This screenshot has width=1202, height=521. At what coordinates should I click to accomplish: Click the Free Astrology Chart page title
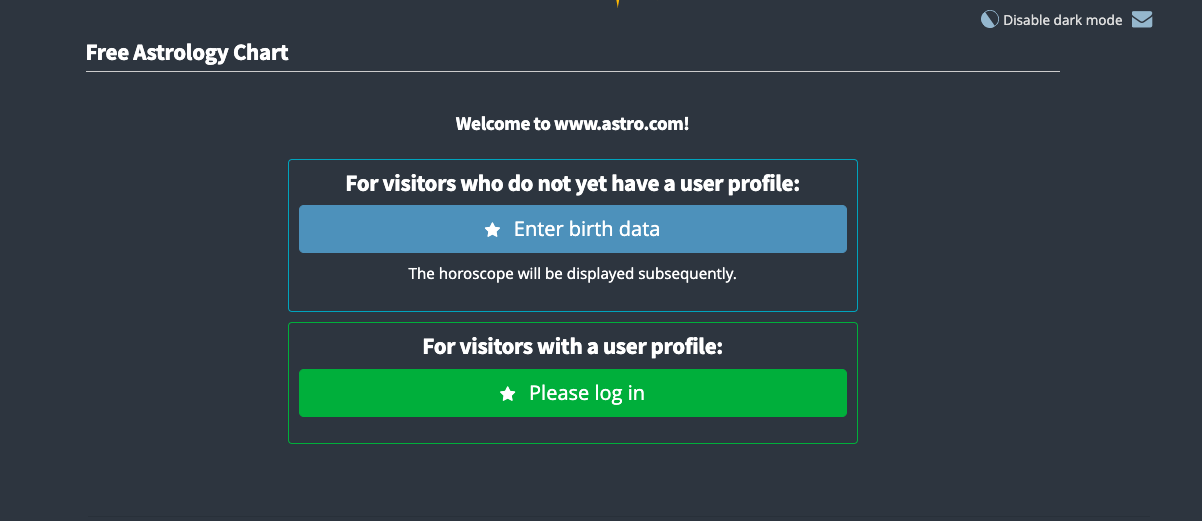tap(187, 52)
